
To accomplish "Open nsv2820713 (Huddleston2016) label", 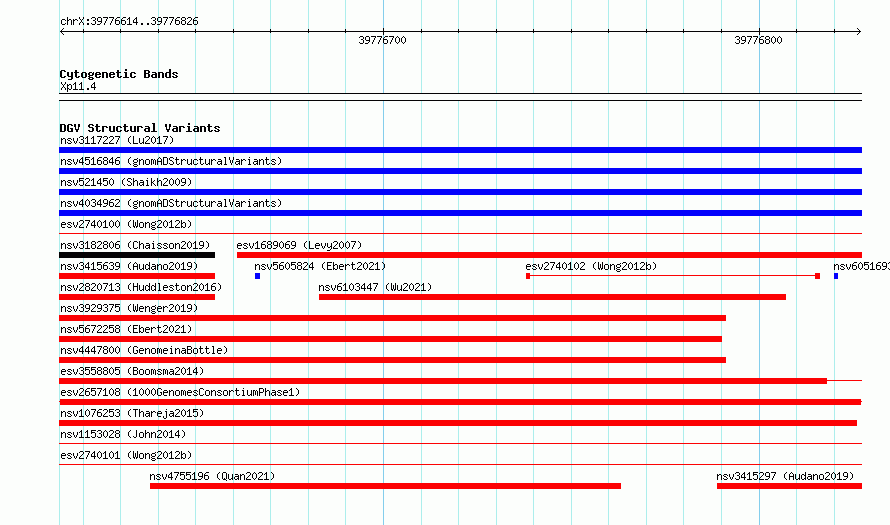I will (141, 287).
